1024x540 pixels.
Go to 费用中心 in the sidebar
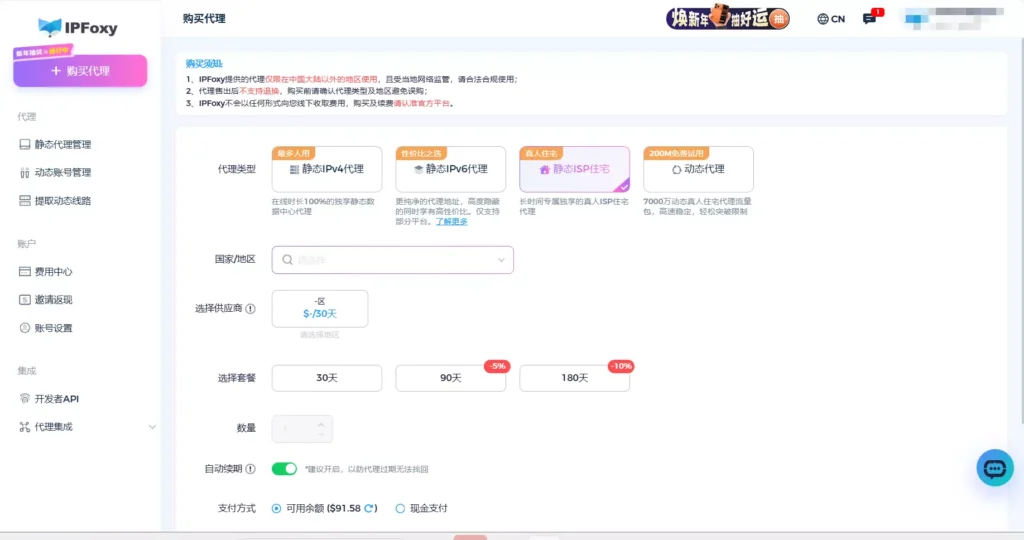click(x=53, y=272)
